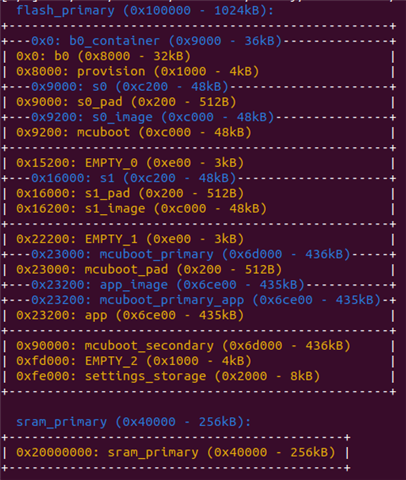Select the provision 4kB partition line
This screenshot has height=480, width=406.
pos(137,71)
